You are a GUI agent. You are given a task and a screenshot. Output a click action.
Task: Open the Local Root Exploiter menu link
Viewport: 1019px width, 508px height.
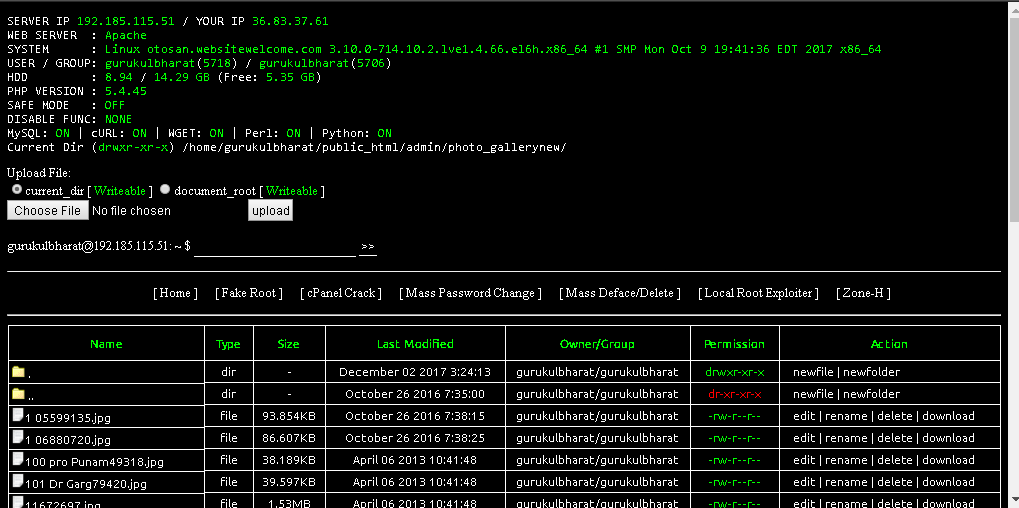pyautogui.click(x=758, y=293)
